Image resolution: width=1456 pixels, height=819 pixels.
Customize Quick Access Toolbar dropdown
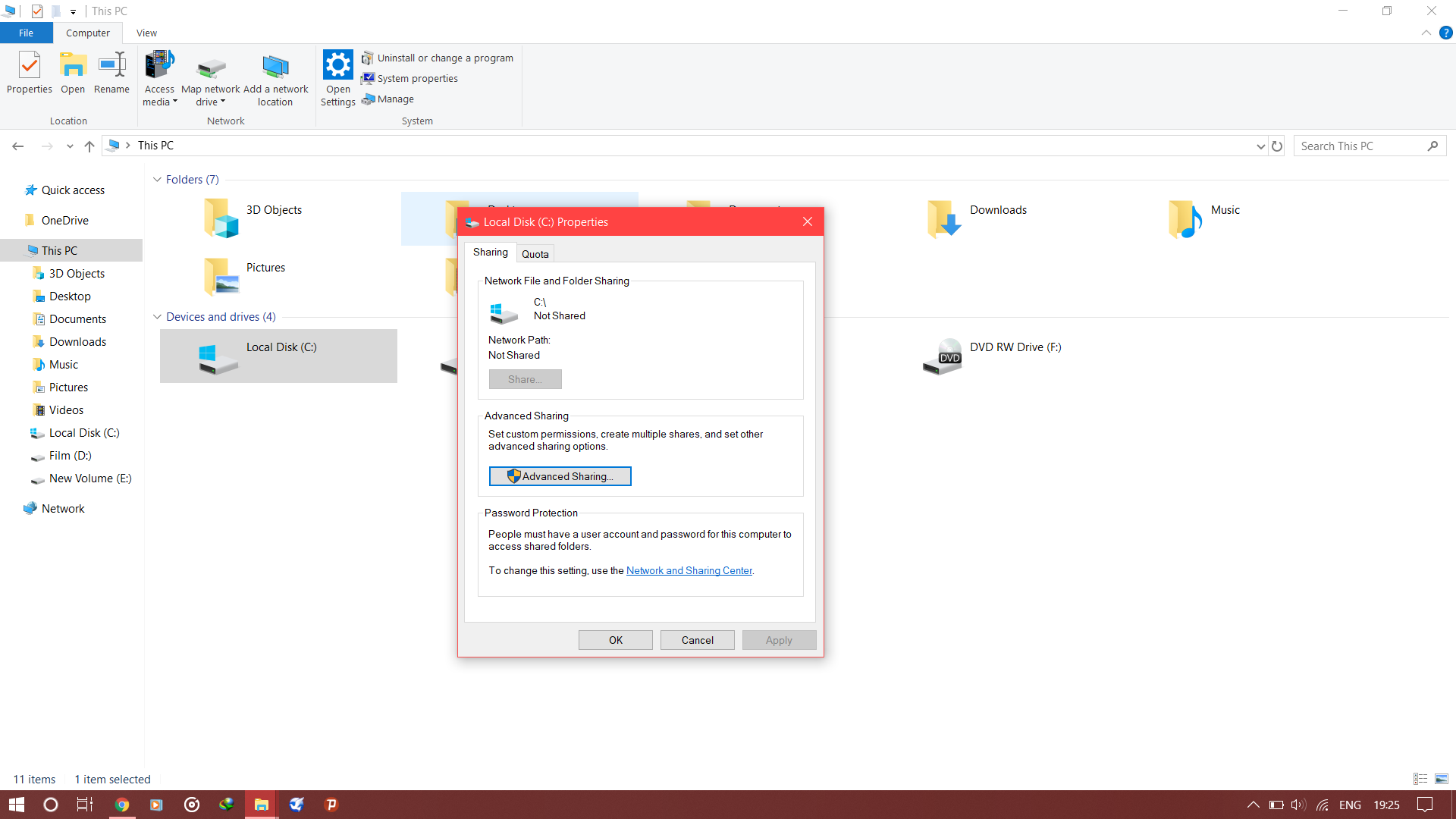73,11
